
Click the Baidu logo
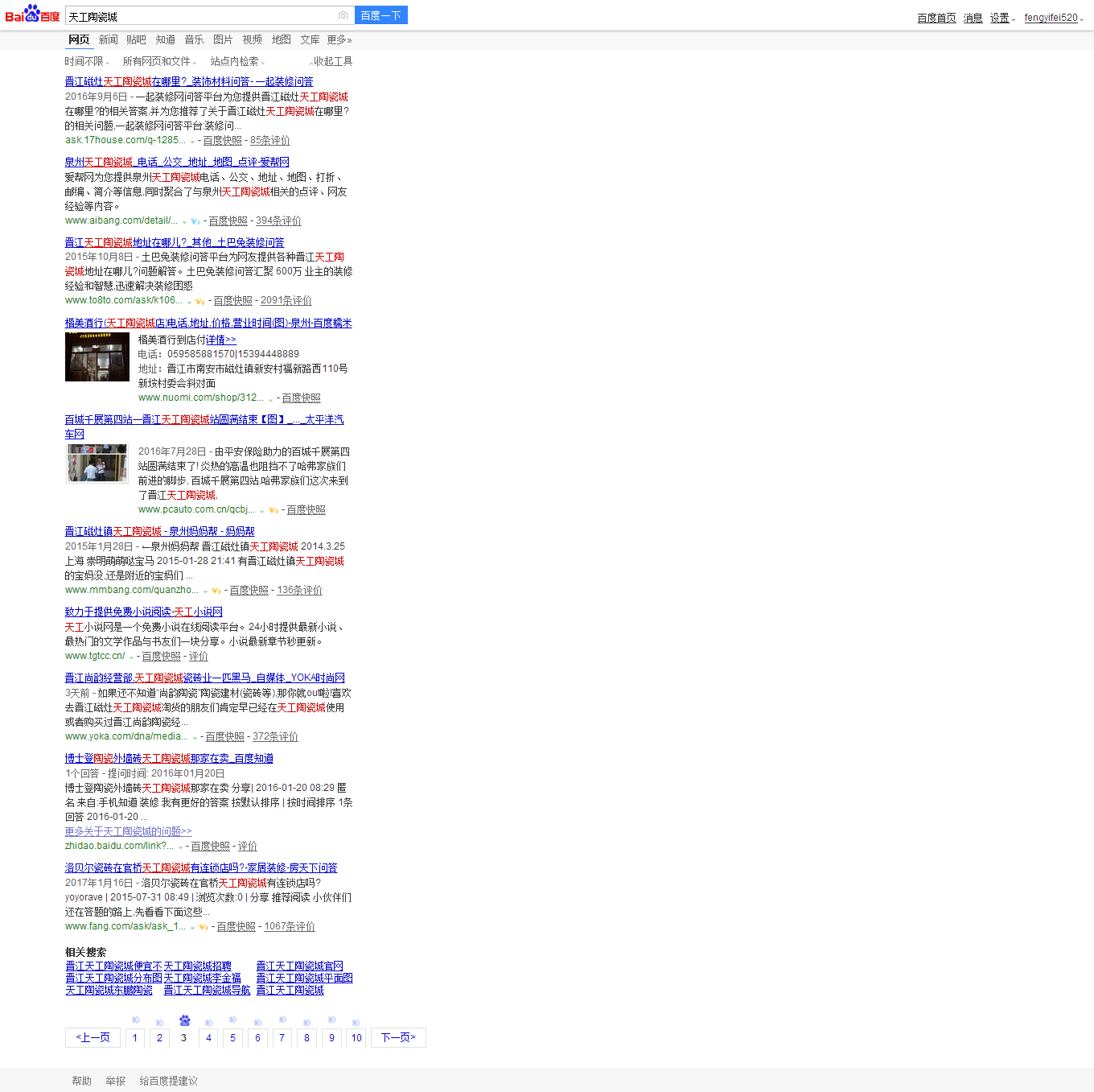(32, 14)
